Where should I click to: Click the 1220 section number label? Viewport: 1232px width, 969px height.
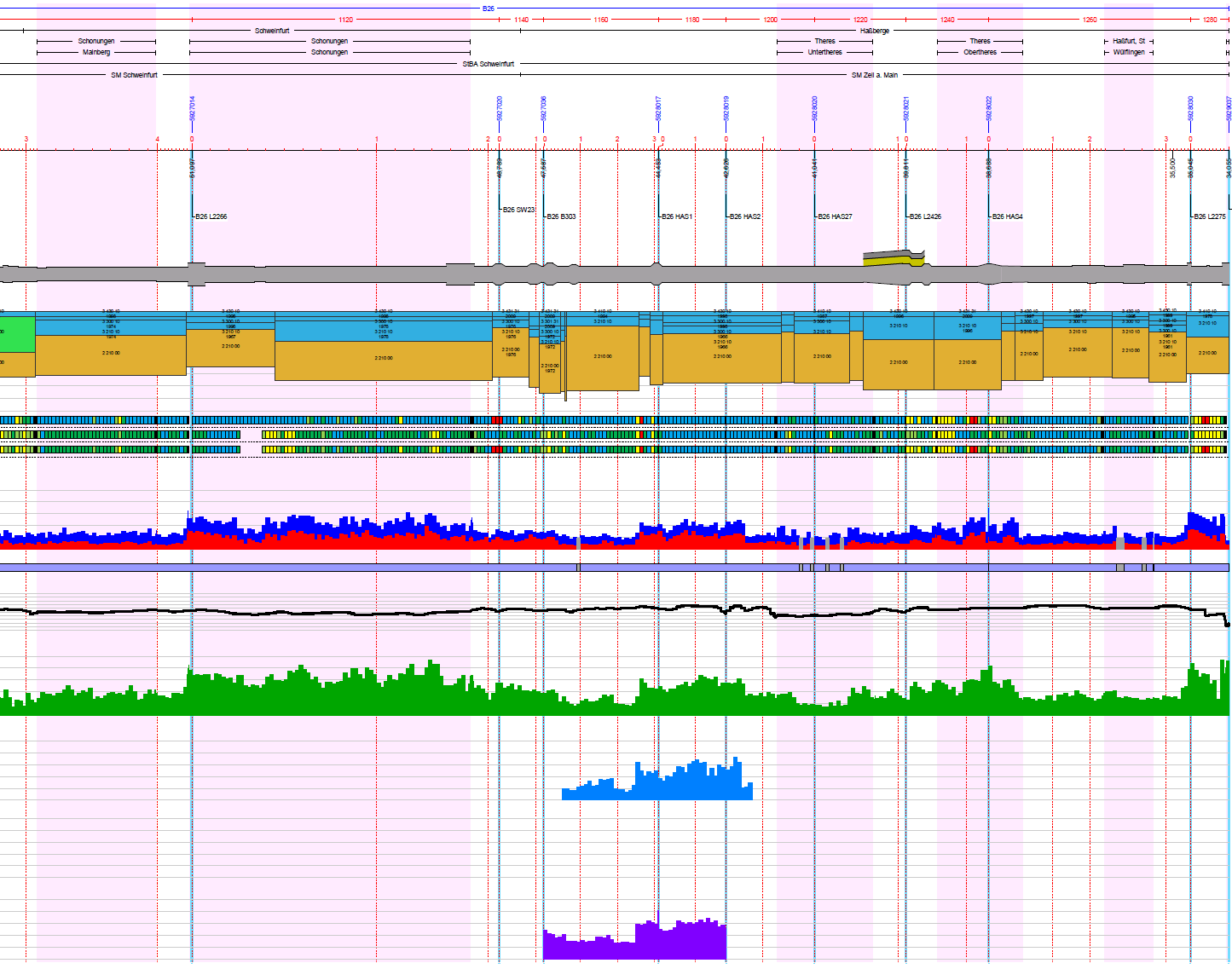(860, 20)
